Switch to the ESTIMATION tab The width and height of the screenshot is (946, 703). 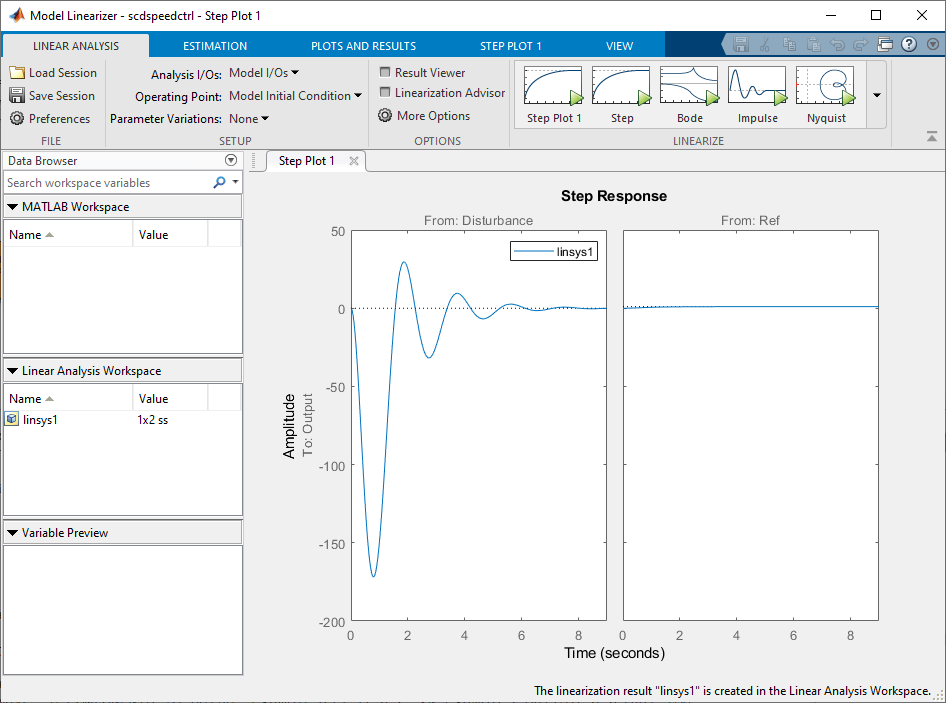tap(214, 45)
